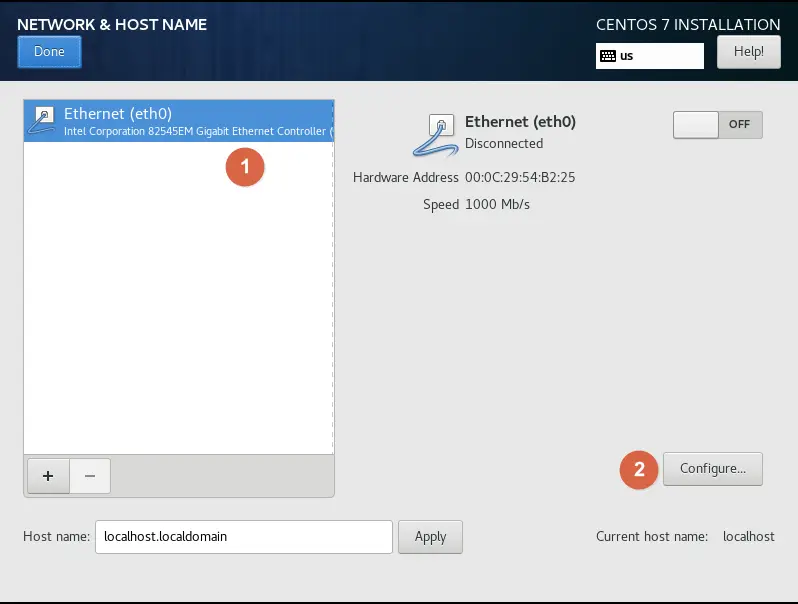Click Current host name value localhost
Image resolution: width=798 pixels, height=604 pixels.
[749, 537]
